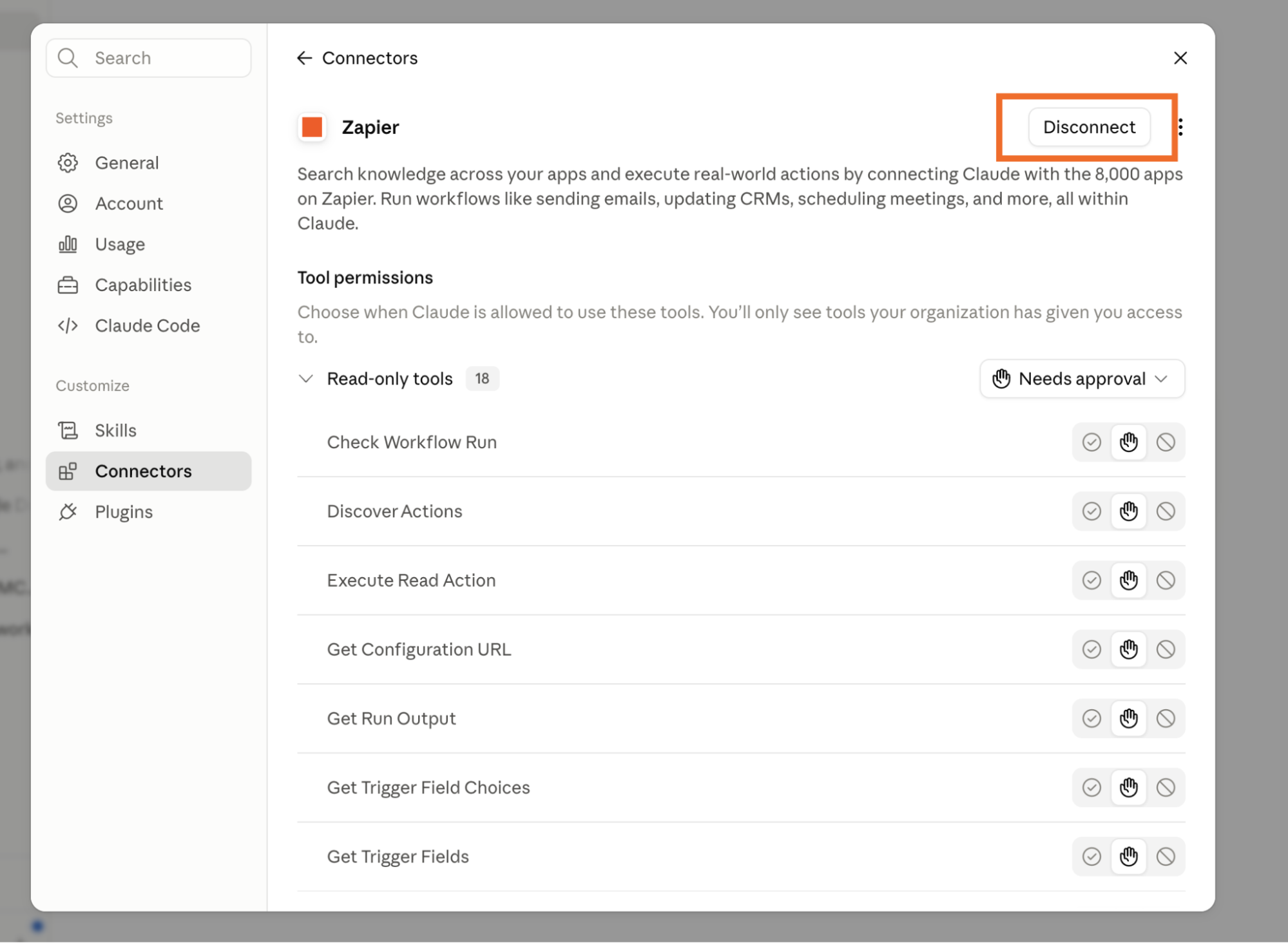The image size is (1288, 943).
Task: Click the Zapier connector title
Action: [370, 127]
